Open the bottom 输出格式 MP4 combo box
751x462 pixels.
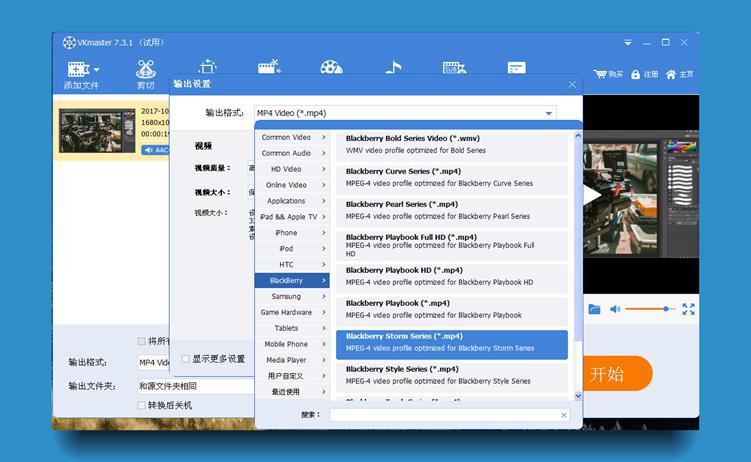coord(154,362)
